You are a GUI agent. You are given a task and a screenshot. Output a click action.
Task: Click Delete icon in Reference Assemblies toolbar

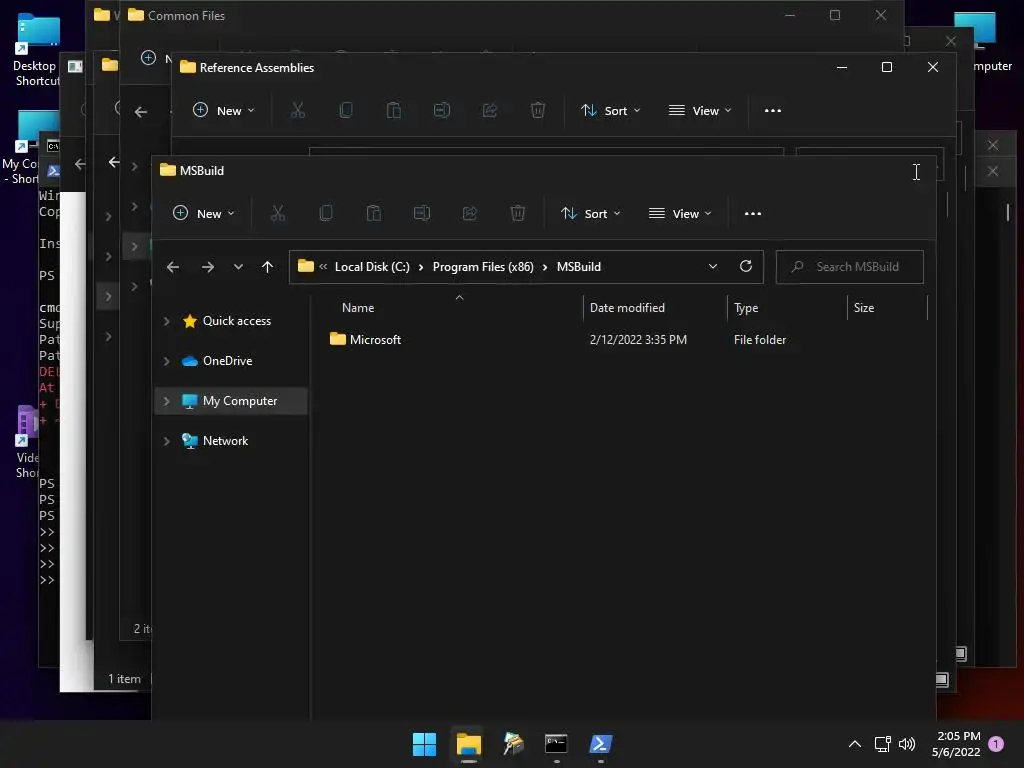(537, 110)
